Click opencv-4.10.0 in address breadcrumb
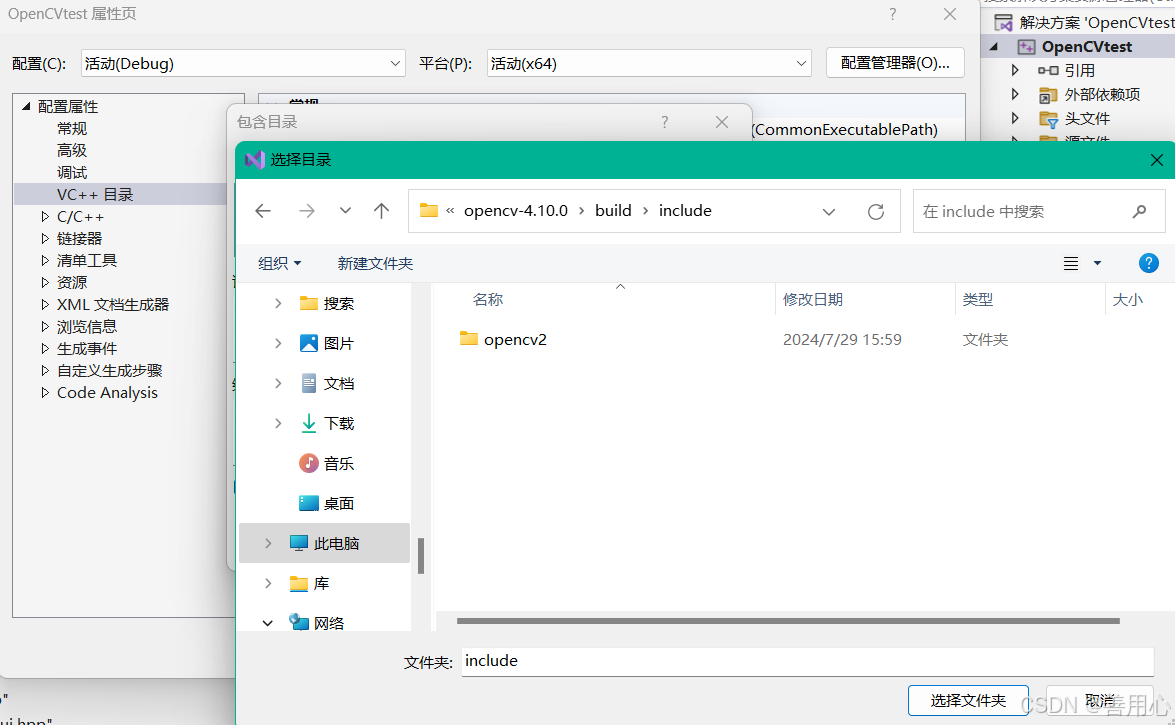 coord(516,211)
